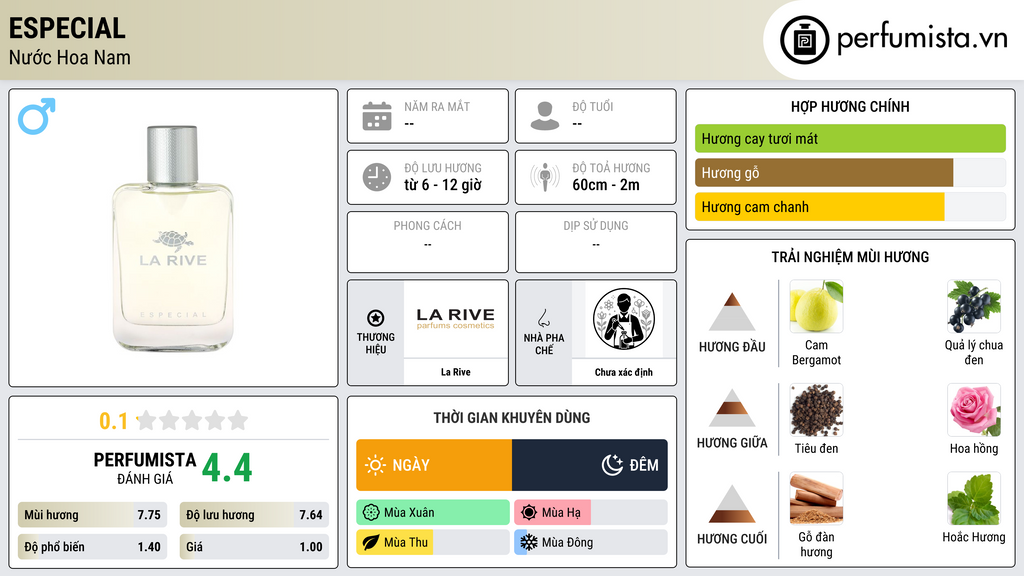The height and width of the screenshot is (576, 1024).
Task: Select the Ngày daytime block
Action: click(434, 465)
